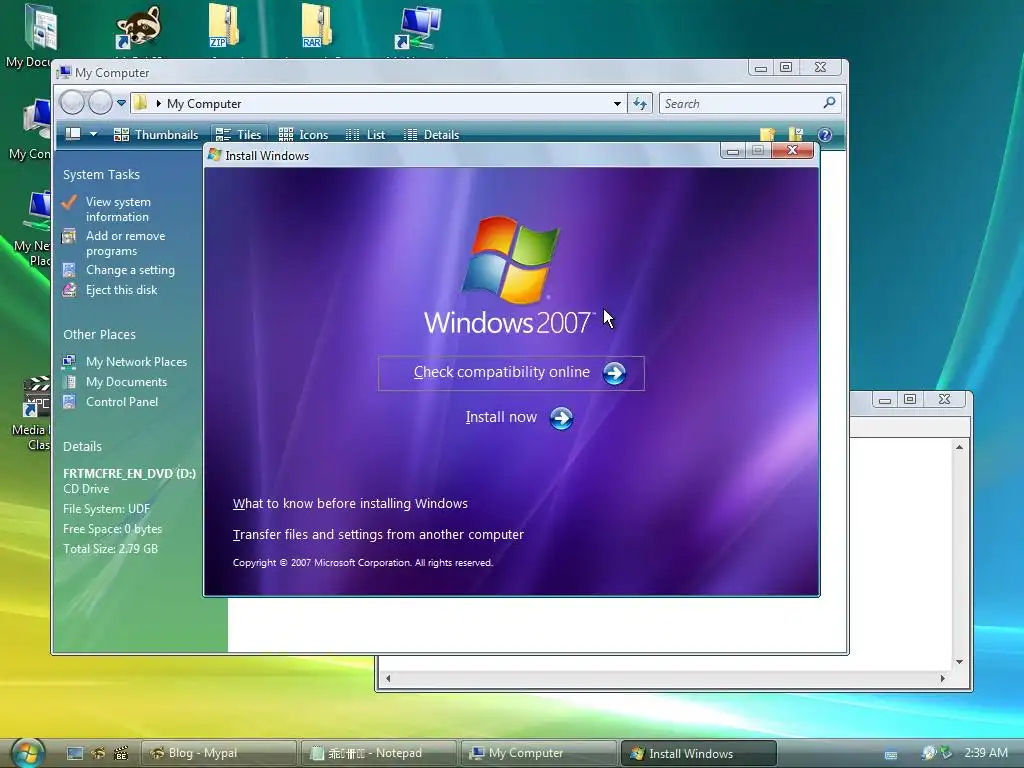This screenshot has height=768, width=1024.
Task: Open Help icon in My Computer toolbar
Action: 825,135
